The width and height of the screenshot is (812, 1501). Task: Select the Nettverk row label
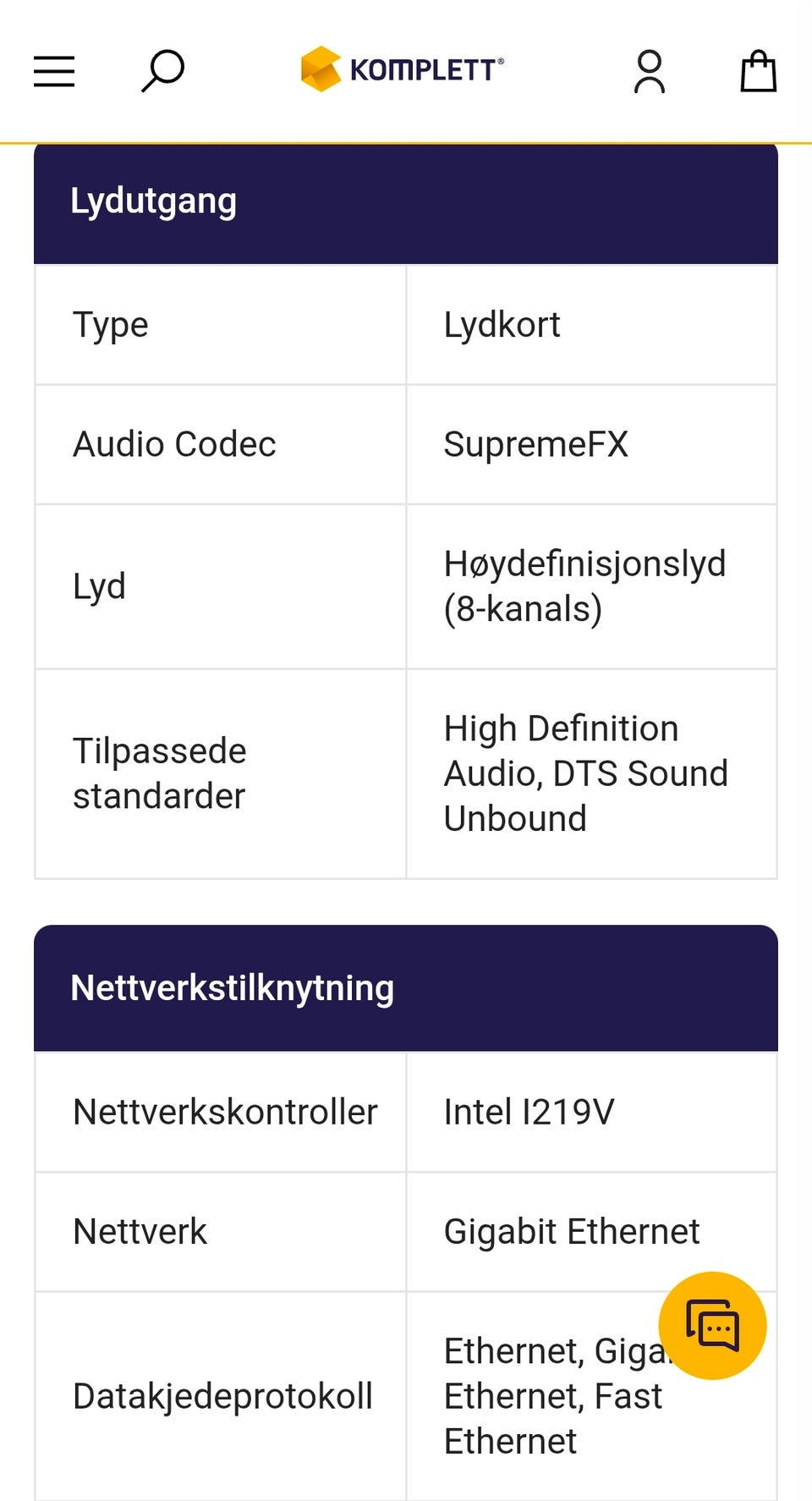(140, 1232)
